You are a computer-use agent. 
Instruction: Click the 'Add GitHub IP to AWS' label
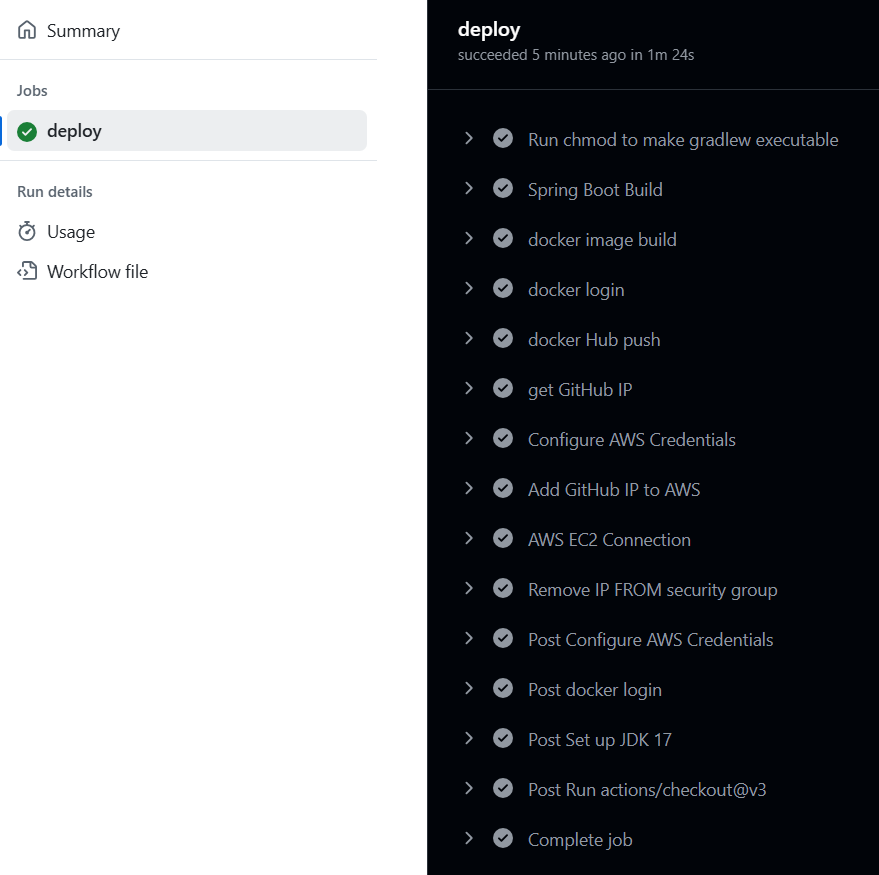pos(614,490)
